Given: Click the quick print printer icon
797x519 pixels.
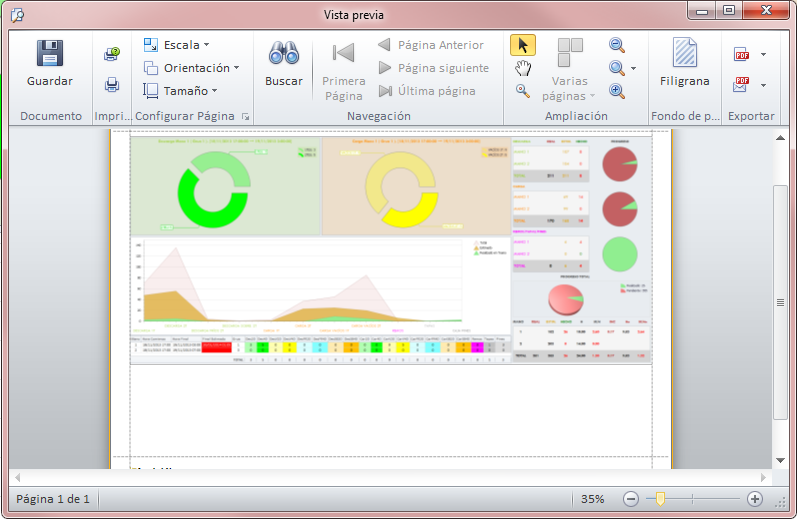Looking at the screenshot, I should point(112,85).
